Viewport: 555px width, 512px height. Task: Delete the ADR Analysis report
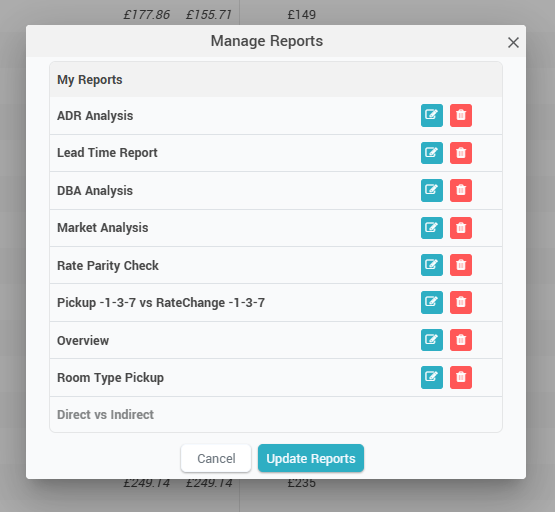click(x=460, y=115)
